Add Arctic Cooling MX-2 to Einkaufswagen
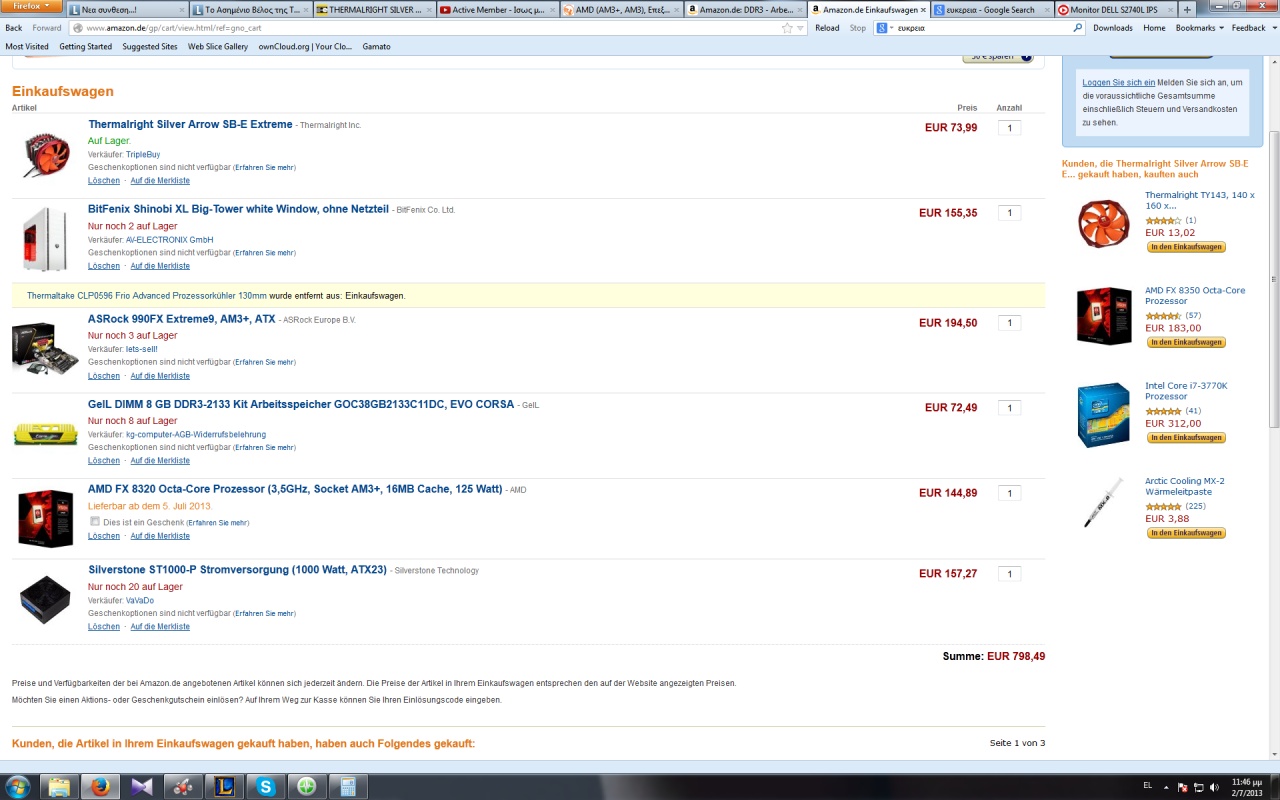 coord(1186,533)
